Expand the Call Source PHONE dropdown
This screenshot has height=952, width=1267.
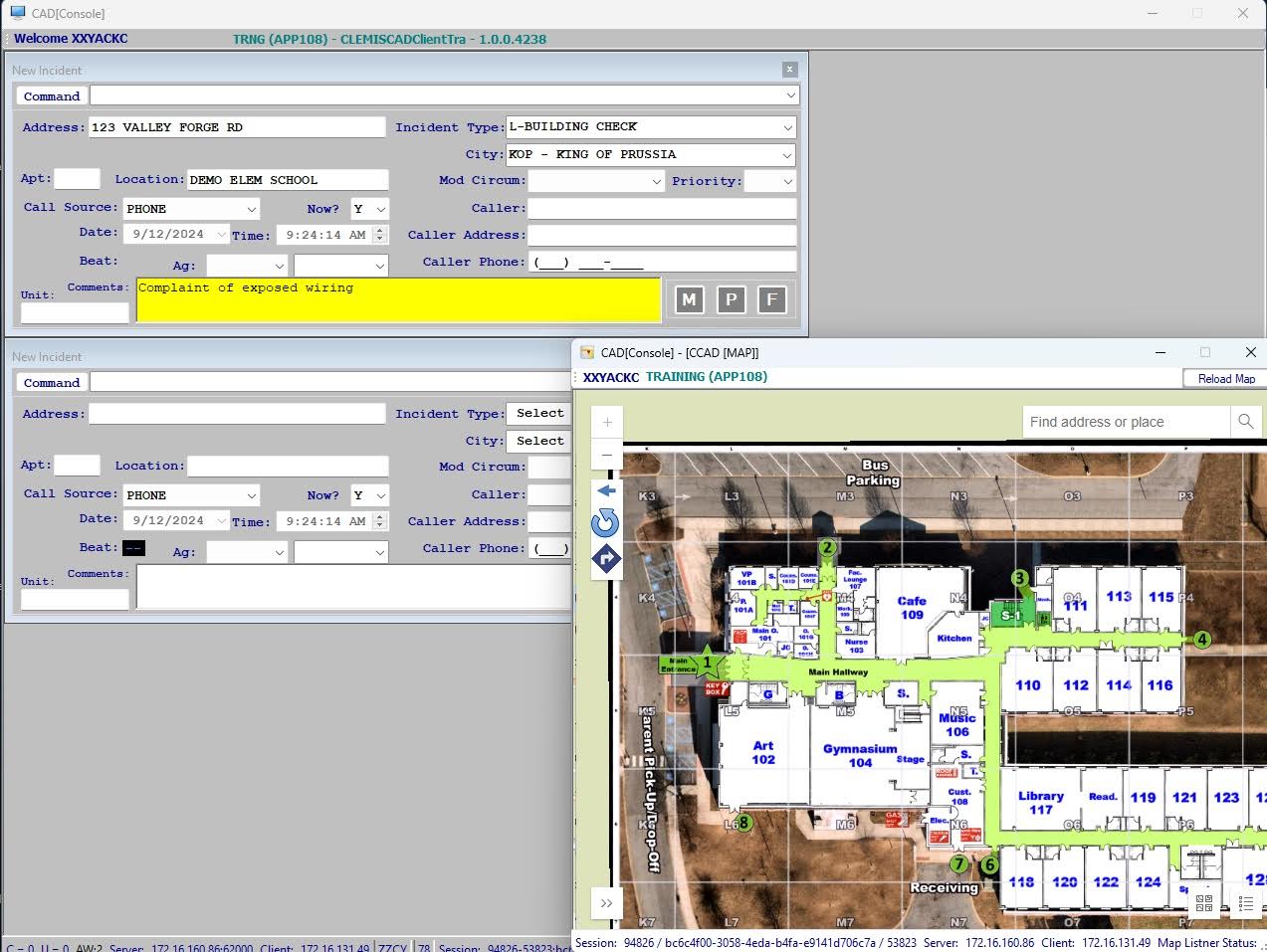coord(252,209)
